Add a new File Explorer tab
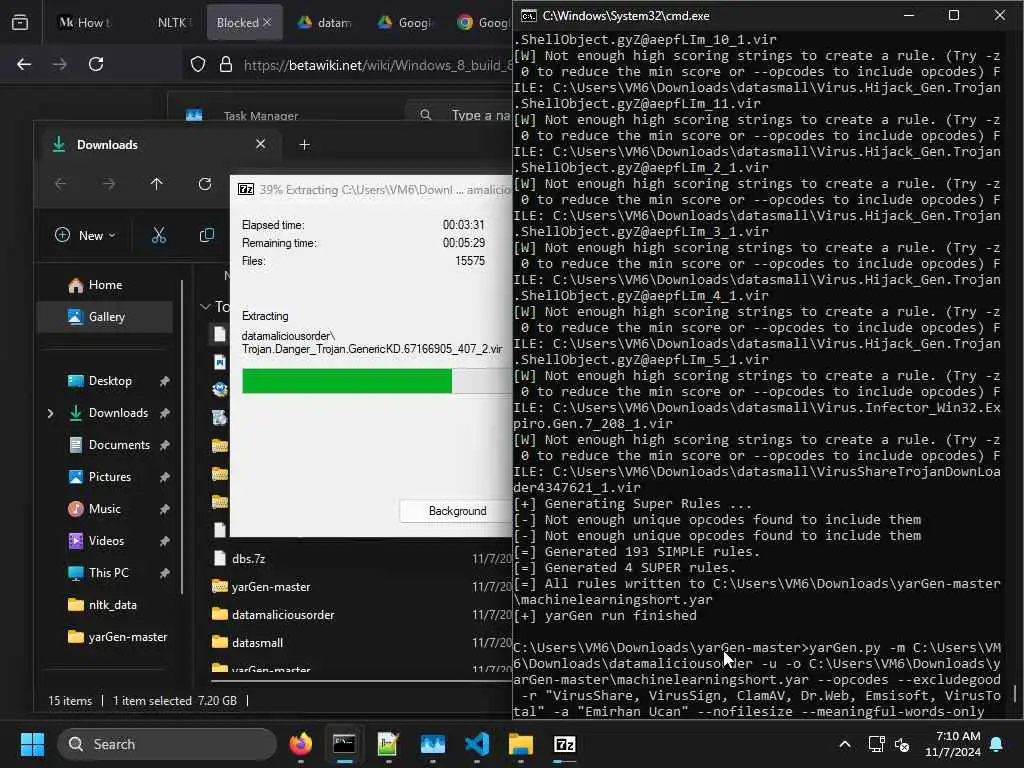 pos(304,144)
